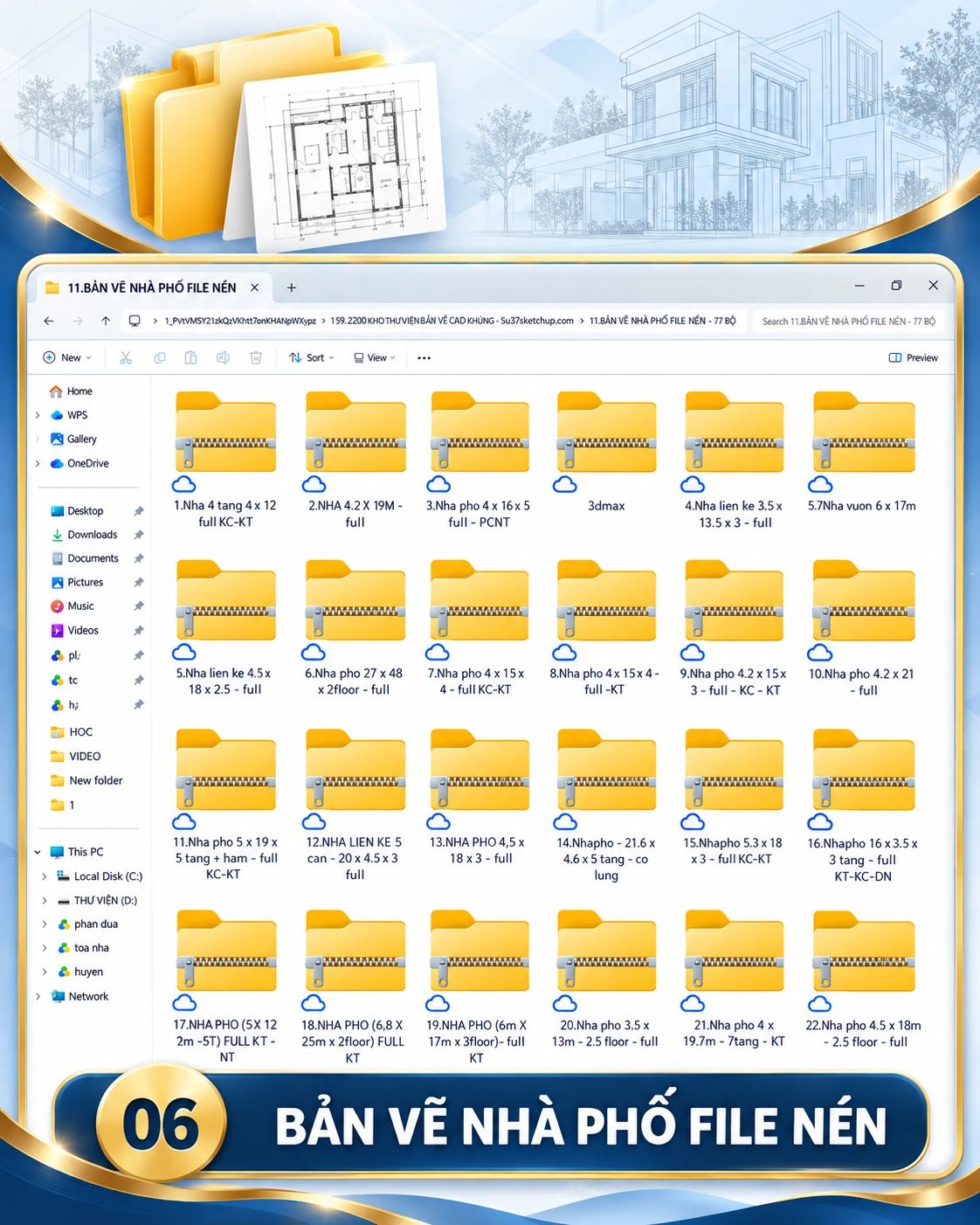Select 21.Nha pho 4 x 19.7m archive
The width and height of the screenshot is (980, 1225).
coord(734,979)
